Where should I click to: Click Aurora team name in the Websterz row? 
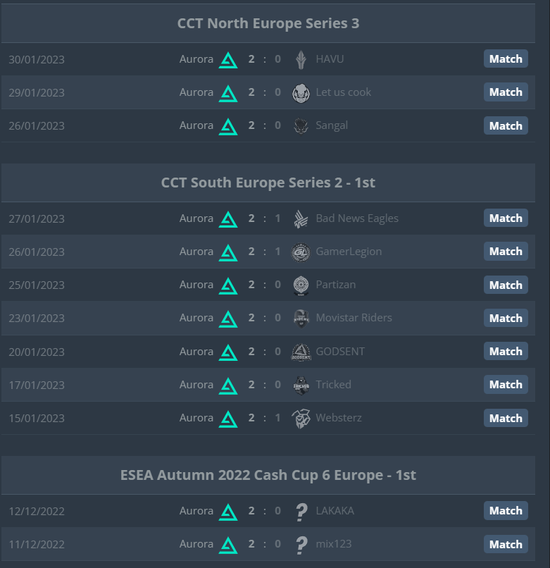(196, 418)
